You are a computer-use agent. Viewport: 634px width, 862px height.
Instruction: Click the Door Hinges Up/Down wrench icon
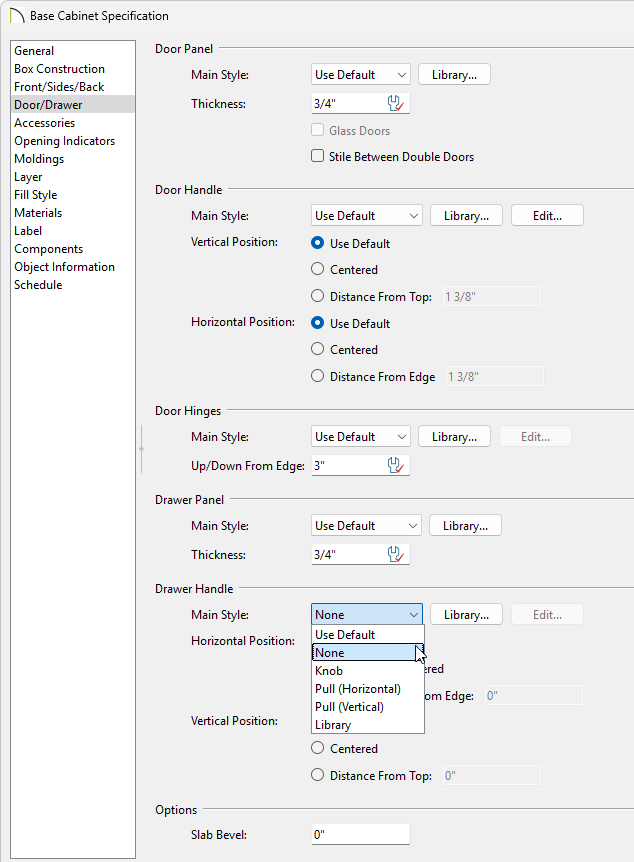tap(396, 465)
